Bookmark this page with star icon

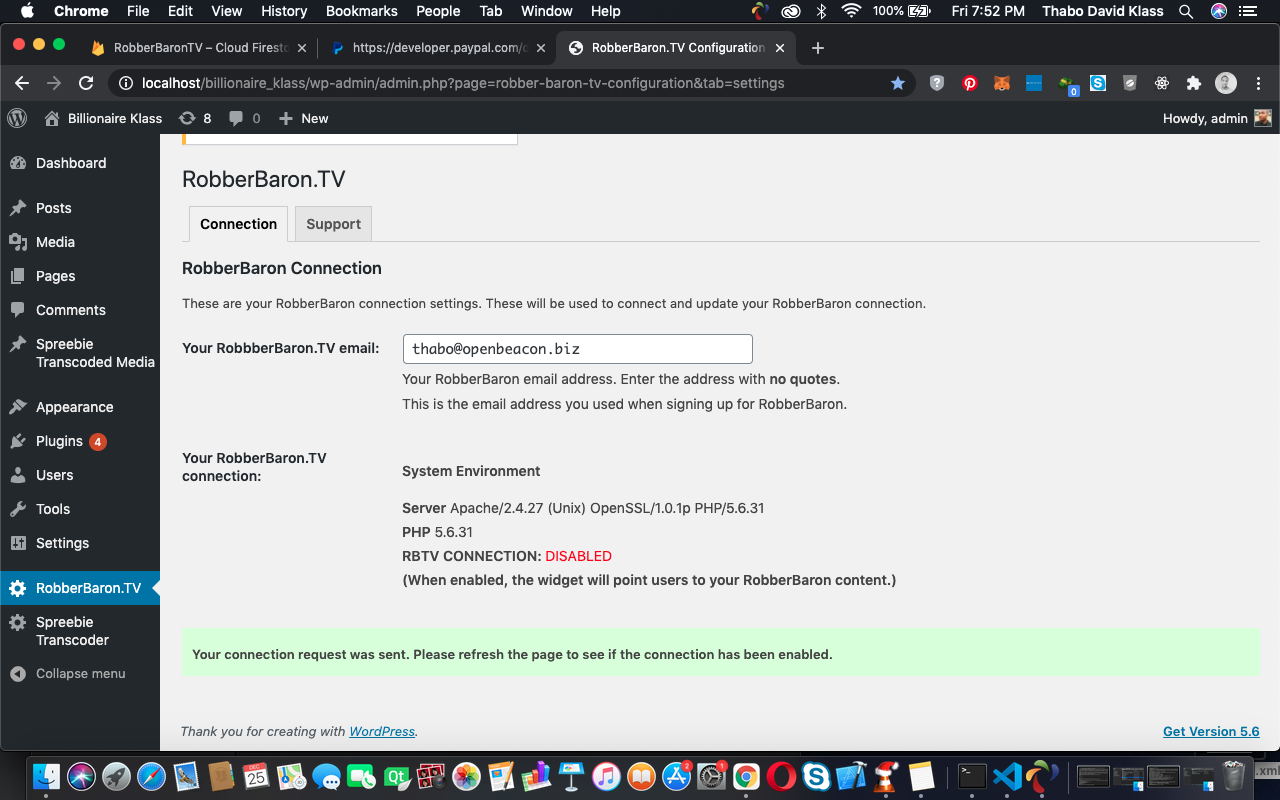pyautogui.click(x=897, y=83)
